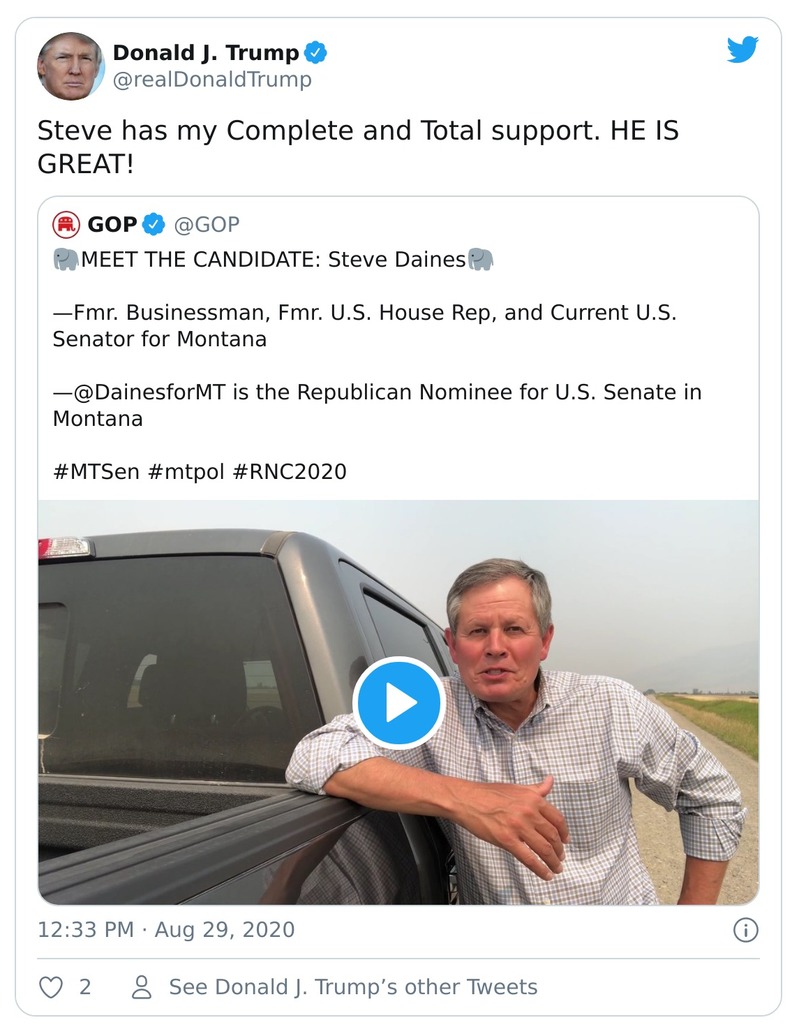Open the #mtpol hashtag

185,471
